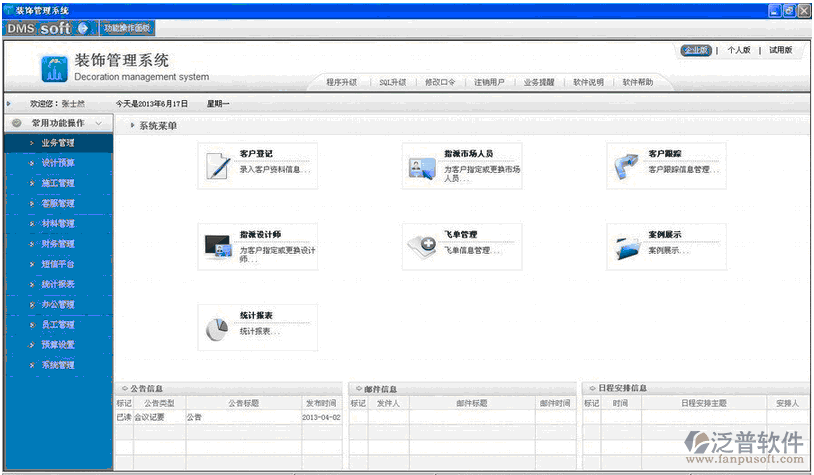Image resolution: width=814 pixels, height=475 pixels.
Task: Click the DMS soft arrow icon
Action: [x=83, y=28]
